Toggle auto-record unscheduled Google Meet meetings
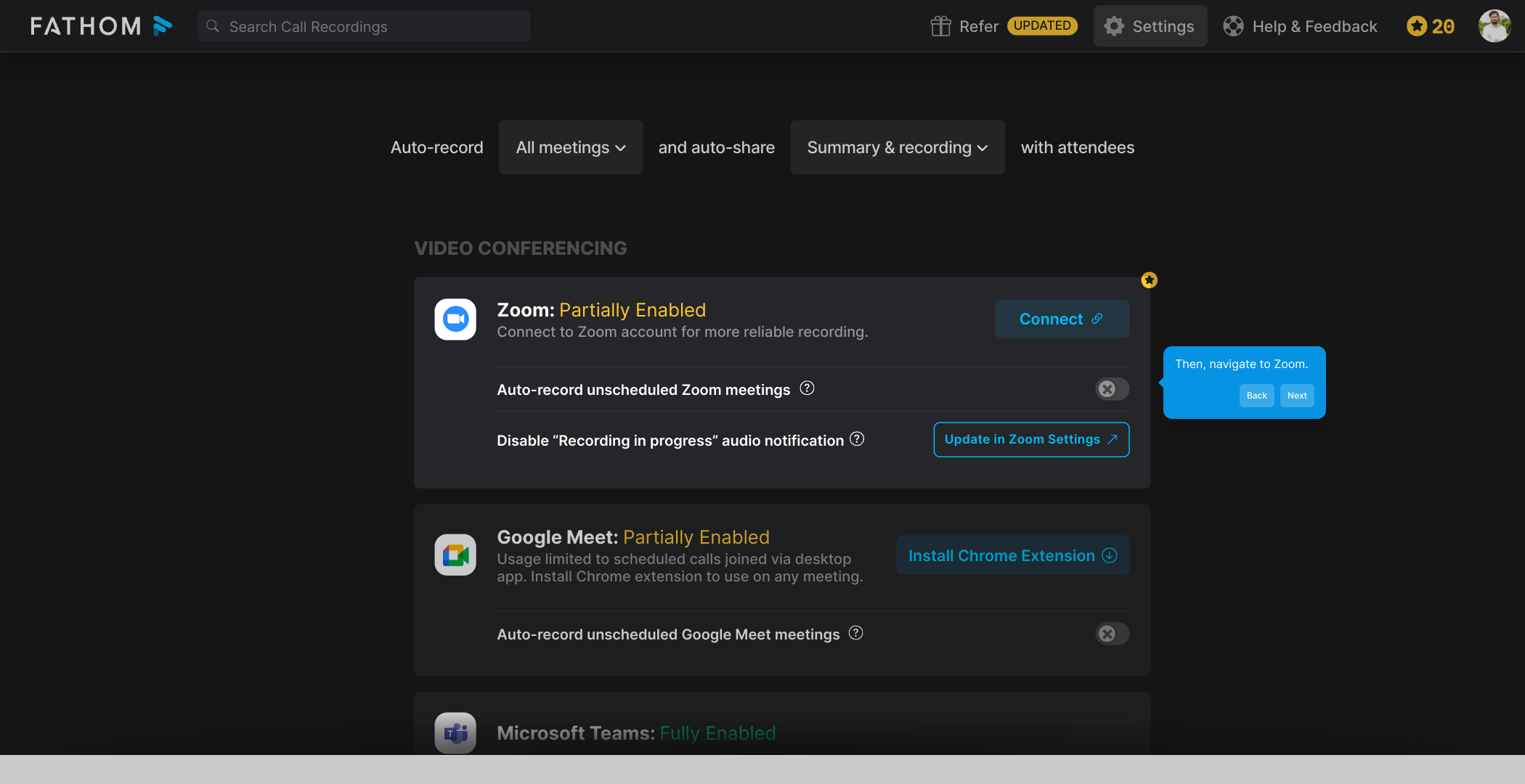 (1112, 634)
